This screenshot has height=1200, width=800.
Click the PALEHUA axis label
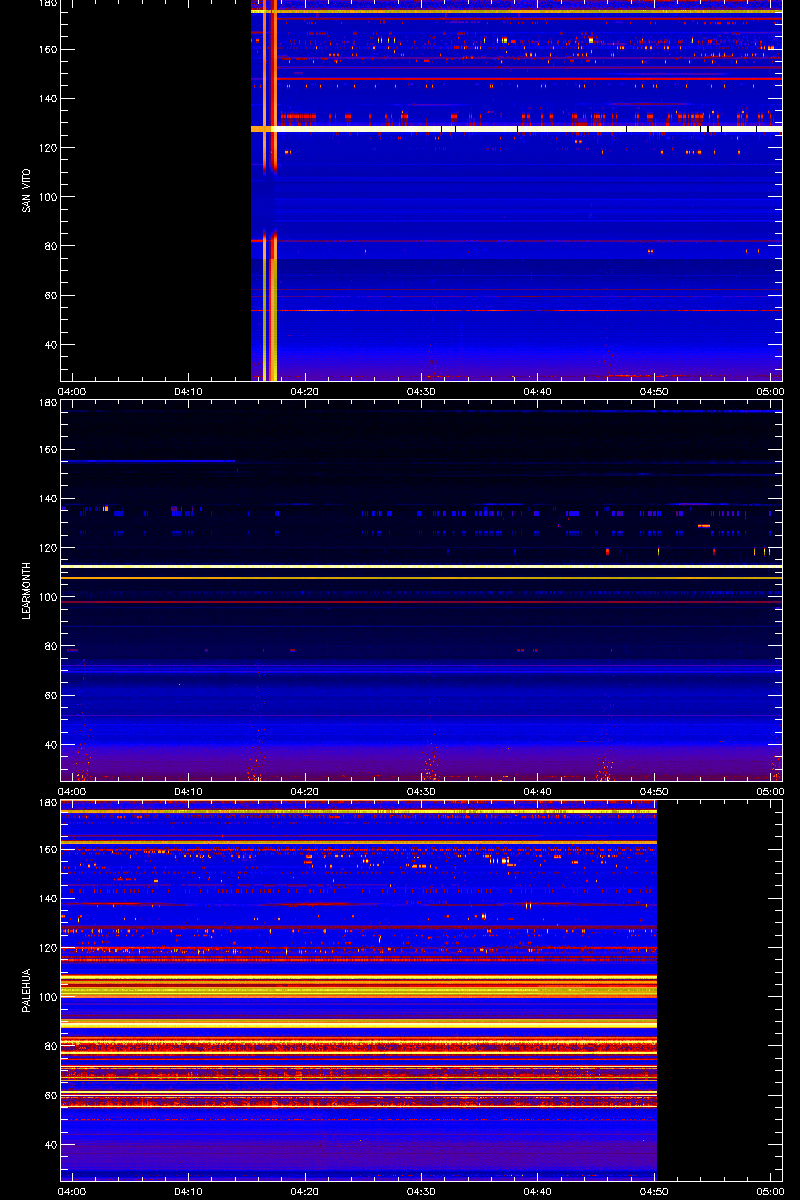pyautogui.click(x=25, y=990)
